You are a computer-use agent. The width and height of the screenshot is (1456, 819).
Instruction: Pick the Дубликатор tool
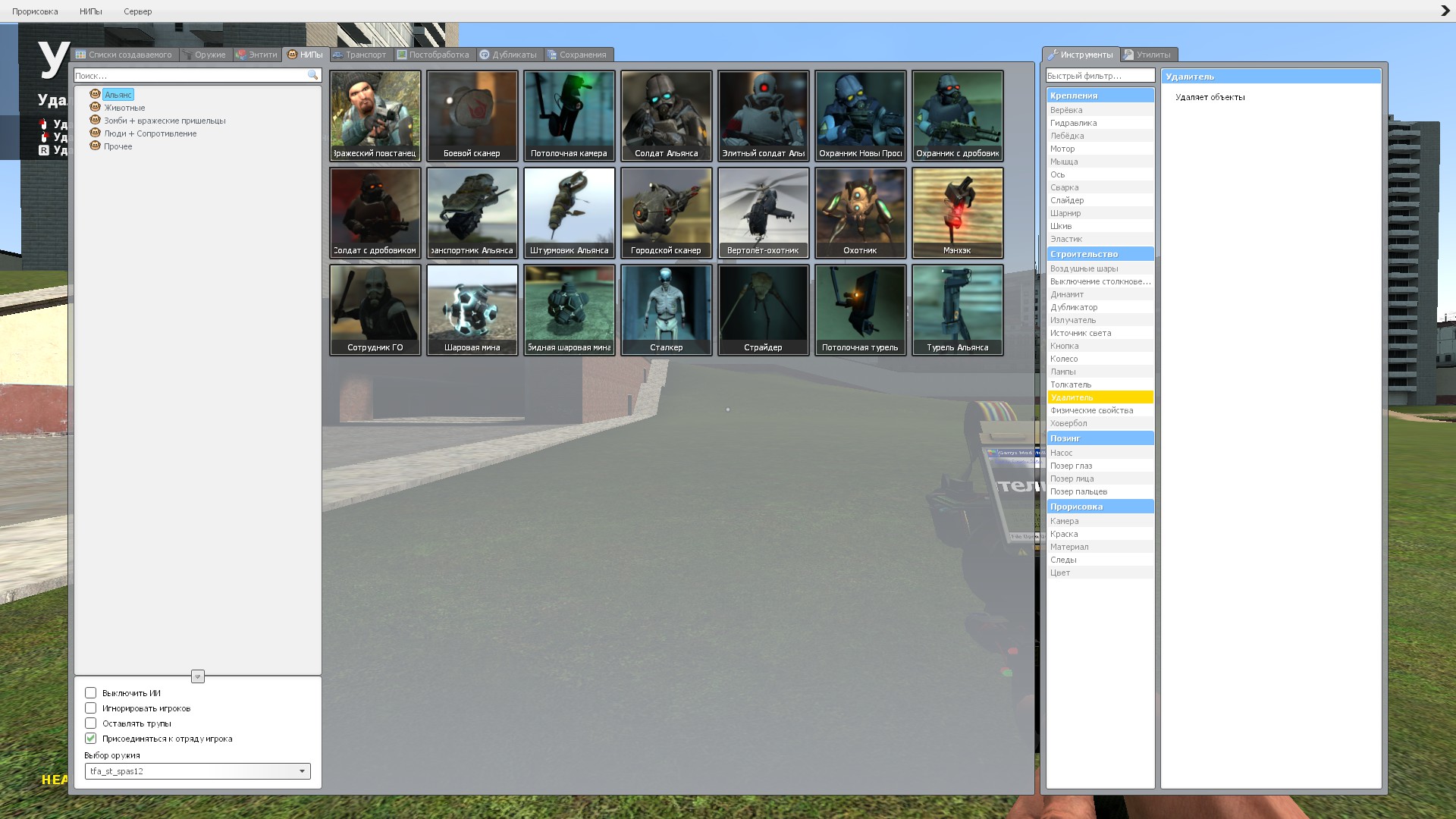[1100, 307]
